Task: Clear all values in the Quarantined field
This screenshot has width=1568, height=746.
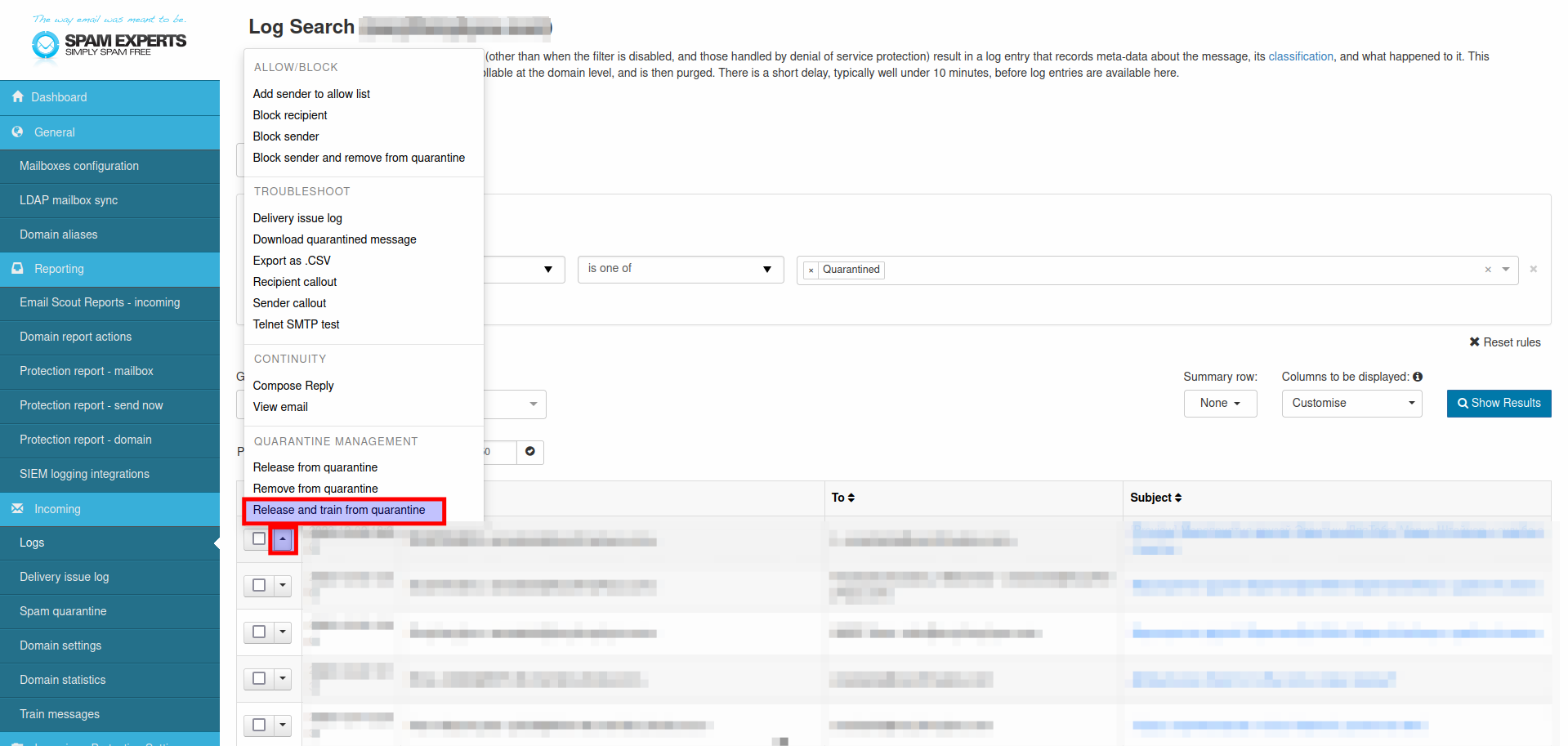Action: tap(1488, 270)
